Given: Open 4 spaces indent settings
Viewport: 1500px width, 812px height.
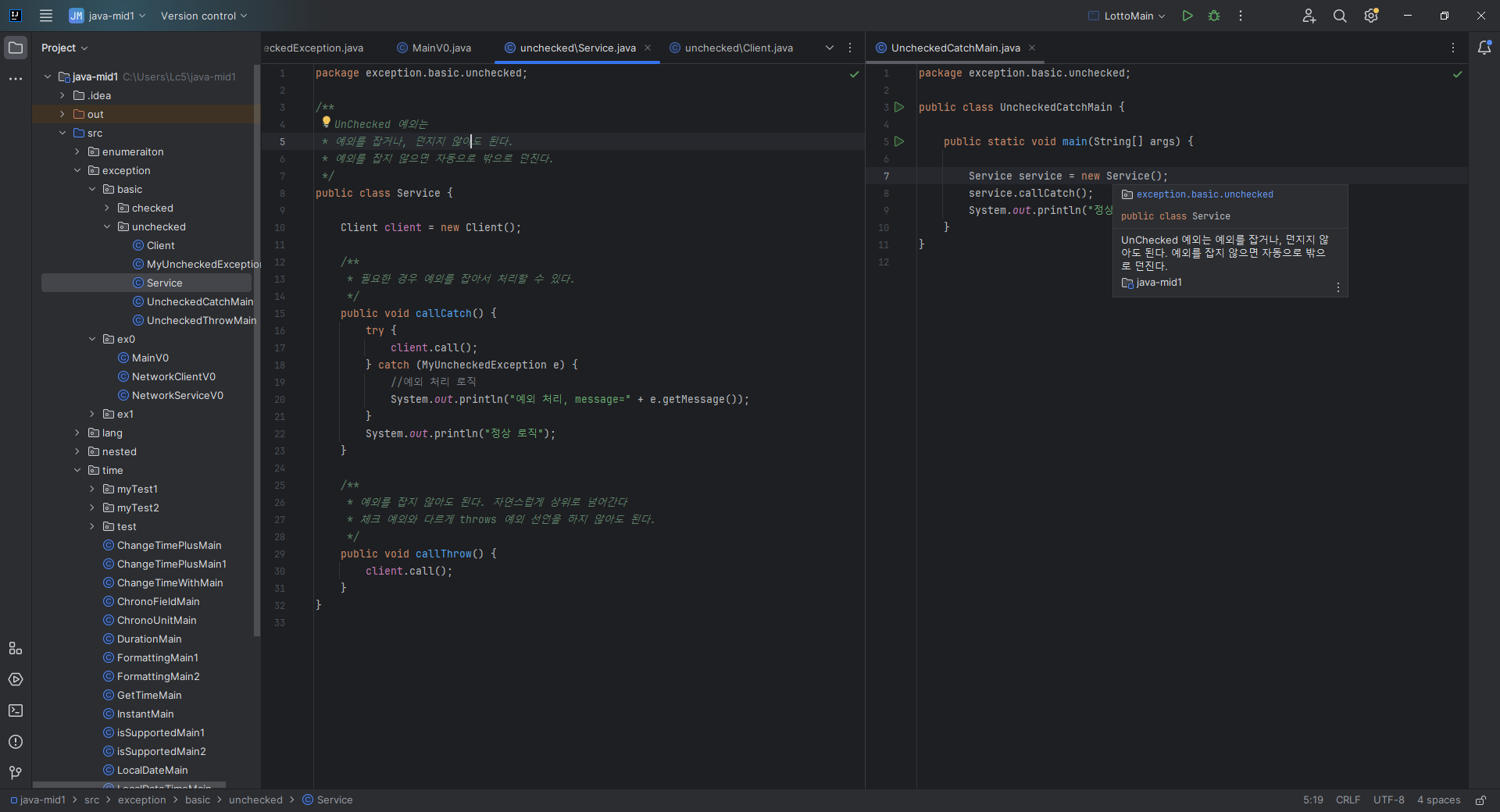Looking at the screenshot, I should (1439, 800).
